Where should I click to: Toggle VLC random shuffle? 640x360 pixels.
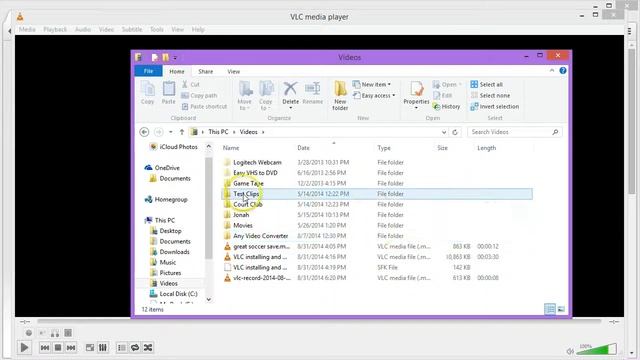tap(148, 347)
